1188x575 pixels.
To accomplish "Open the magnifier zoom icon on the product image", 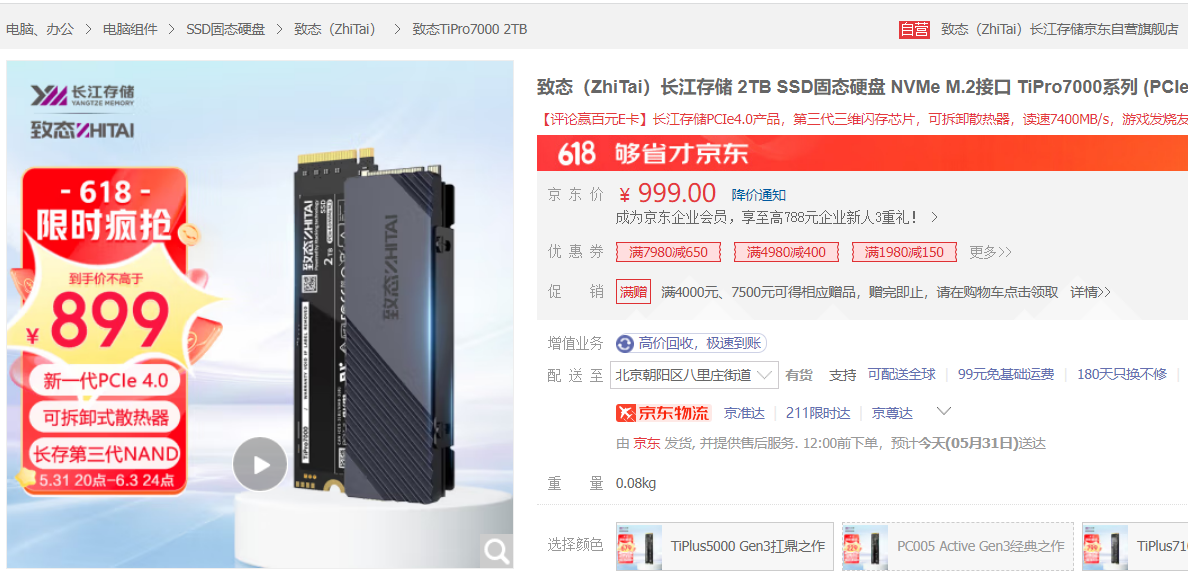I will point(497,552).
